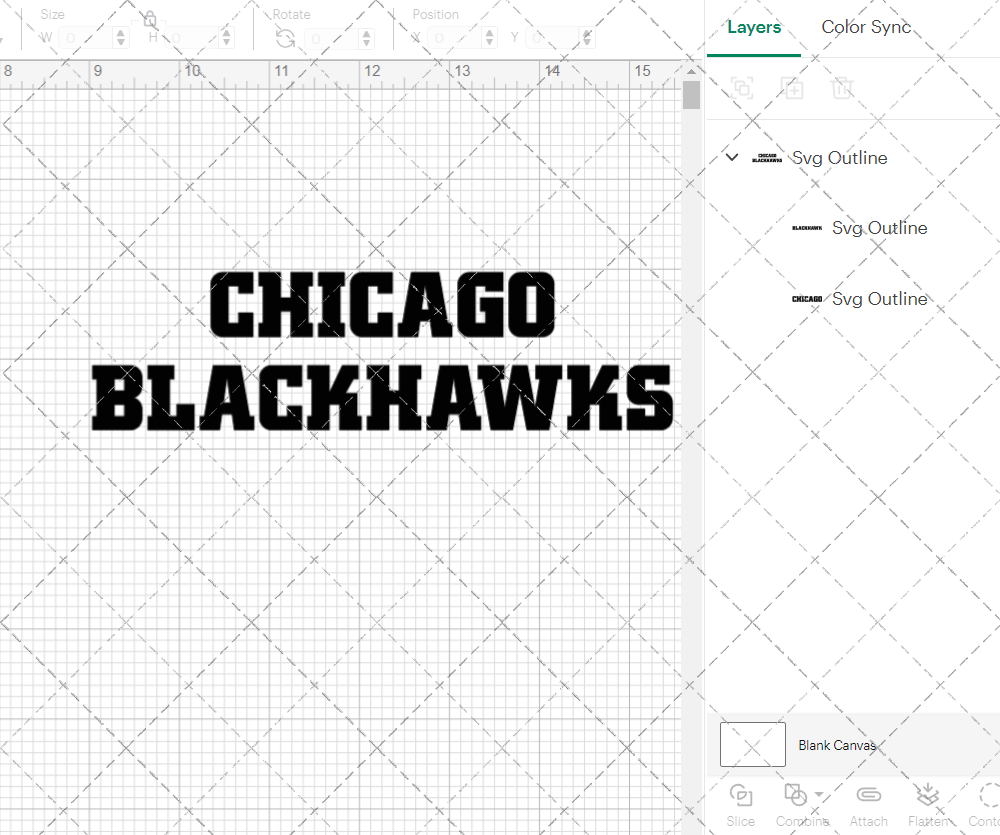Click the Y position input field
Image resolution: width=1000 pixels, height=835 pixels.
[552, 38]
